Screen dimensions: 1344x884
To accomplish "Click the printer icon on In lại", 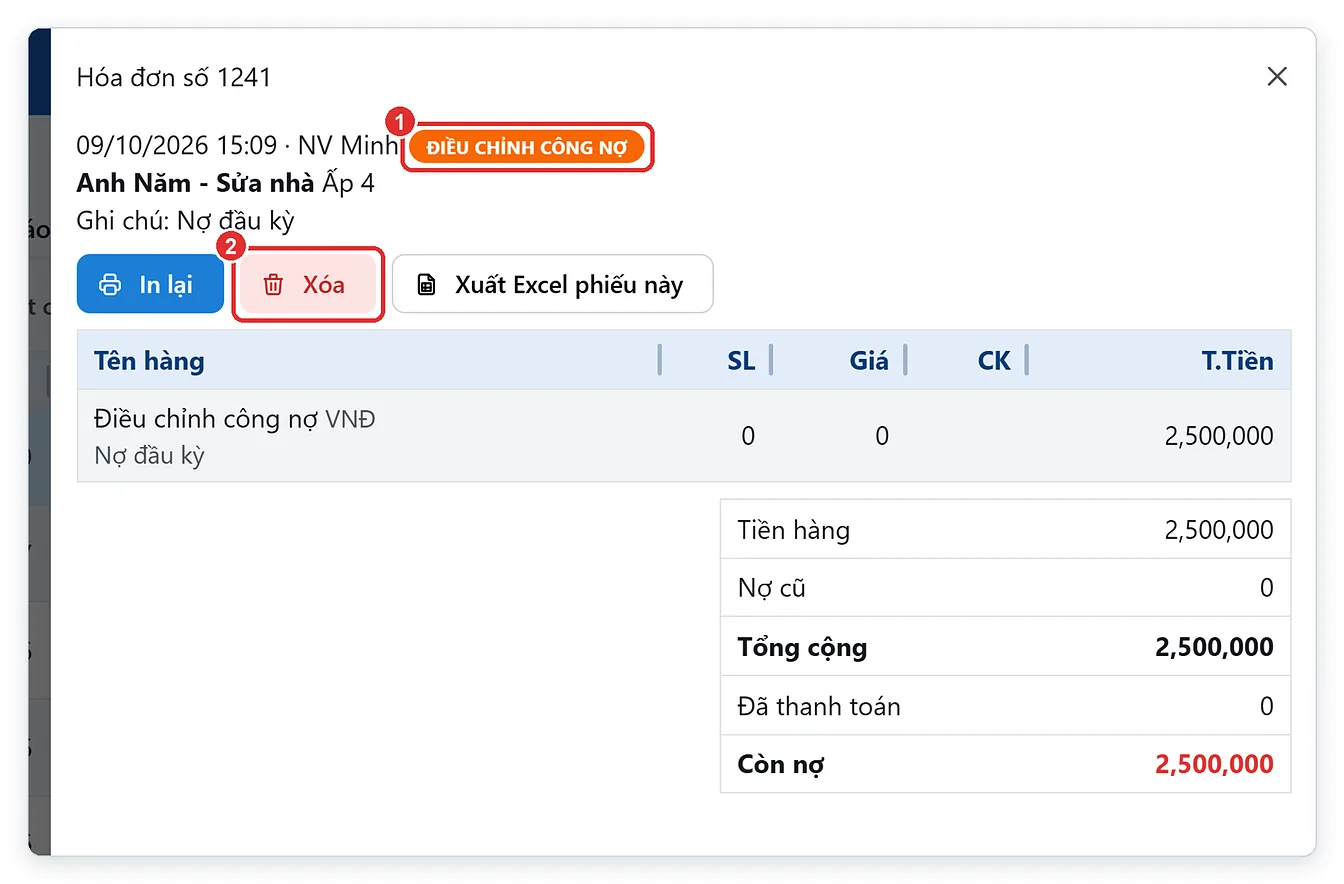I will pyautogui.click(x=110, y=285).
